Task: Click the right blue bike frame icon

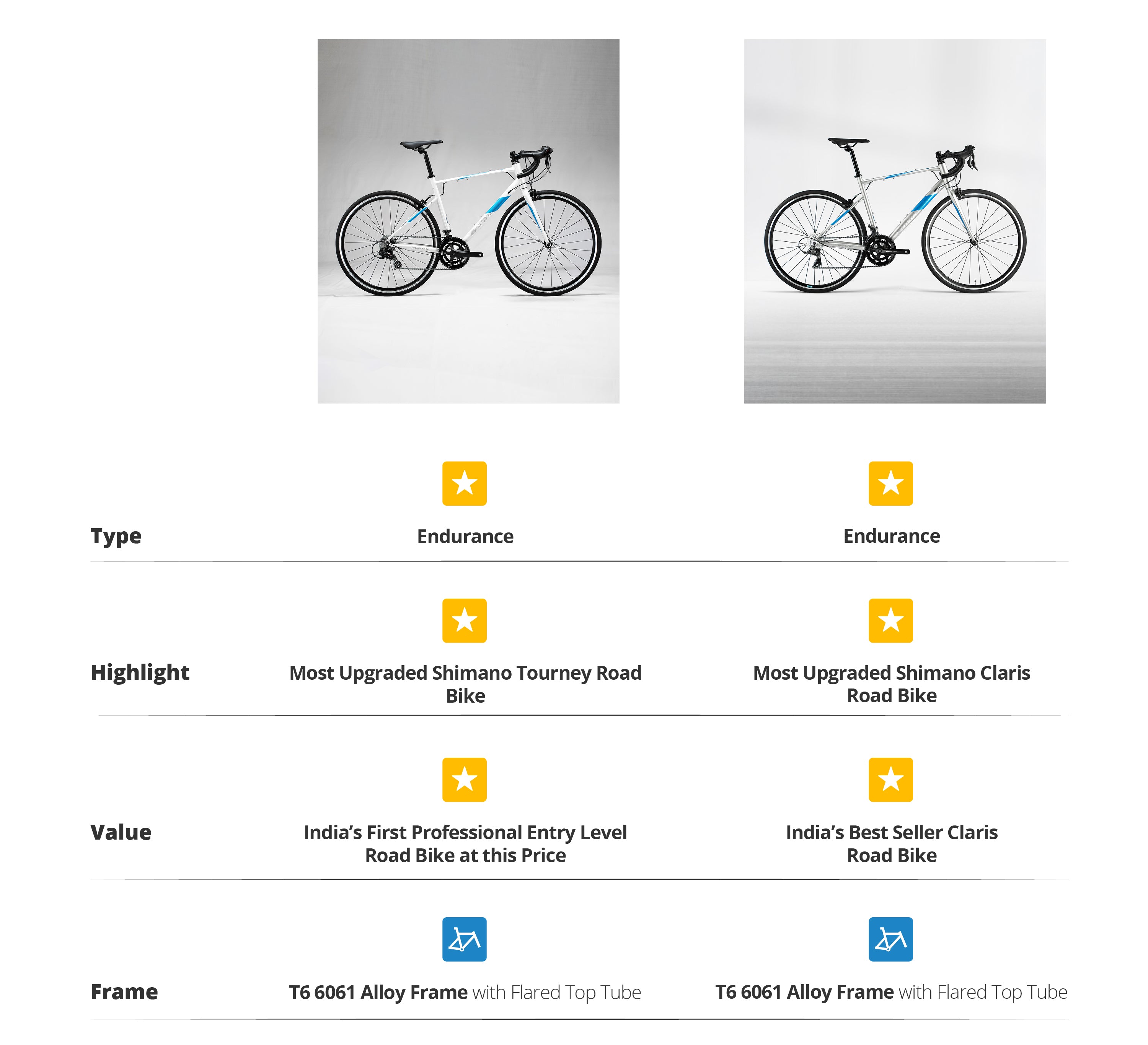Action: tap(890, 939)
